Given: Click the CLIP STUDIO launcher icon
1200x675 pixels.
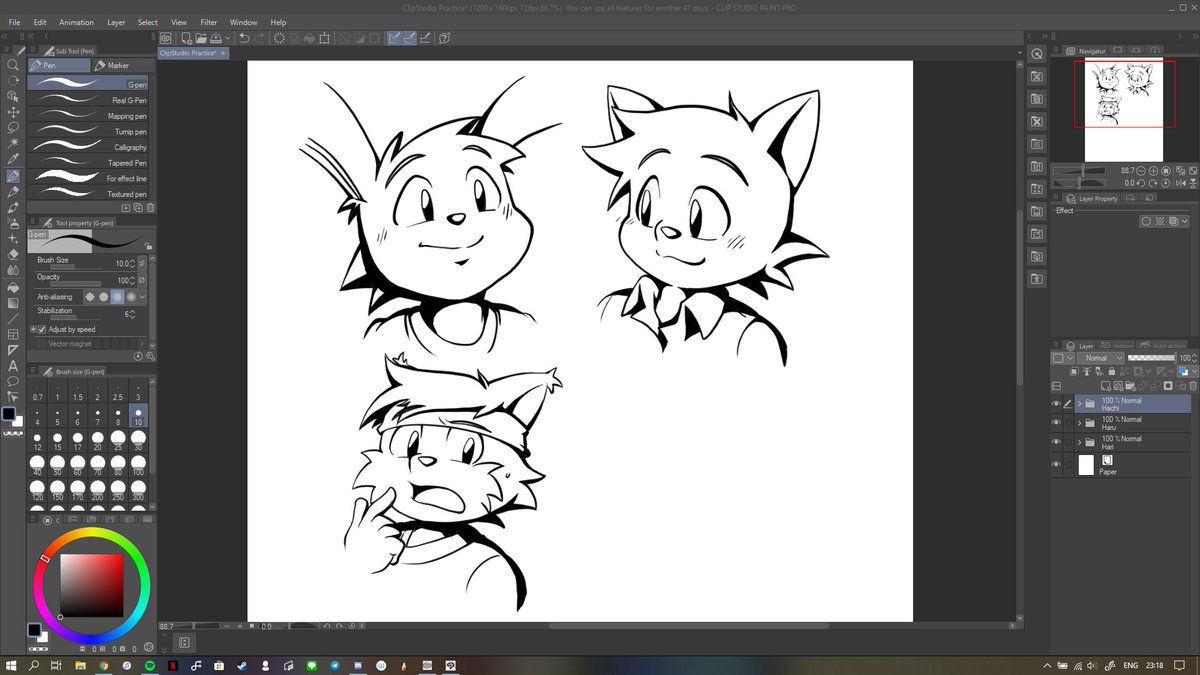Looking at the screenshot, I should point(166,38).
